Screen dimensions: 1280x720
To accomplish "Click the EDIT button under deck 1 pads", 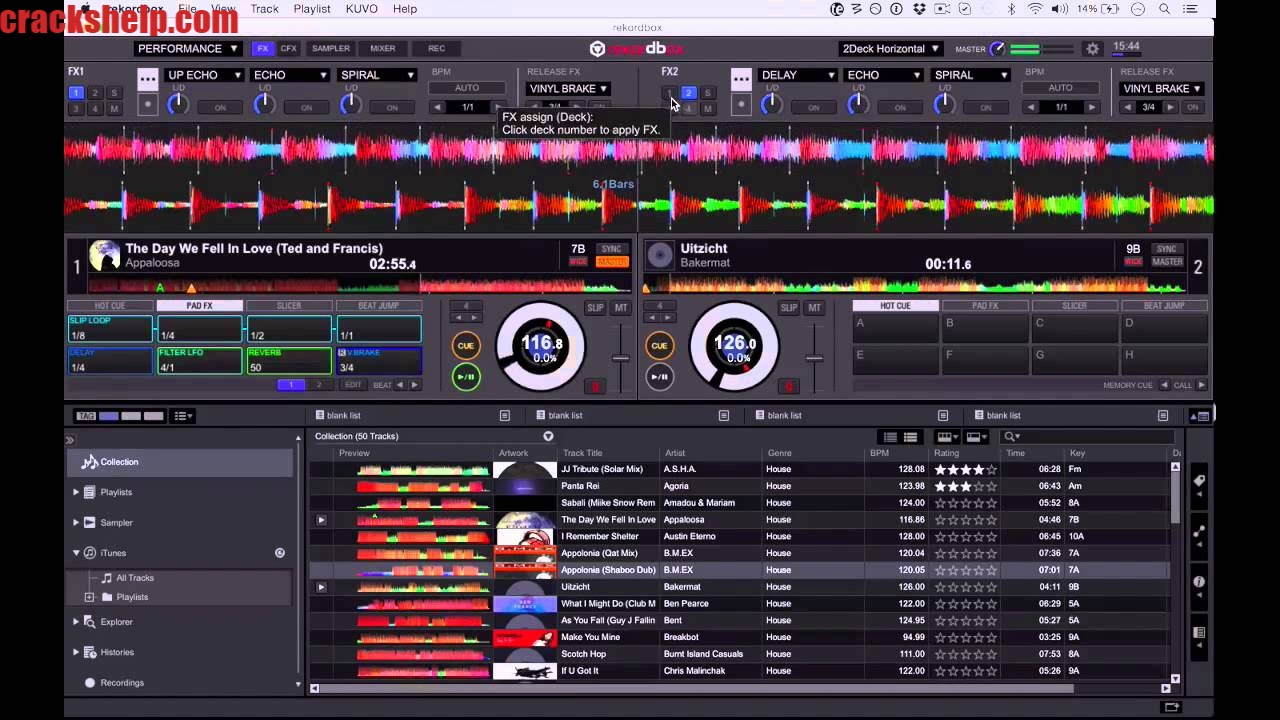I will (353, 385).
